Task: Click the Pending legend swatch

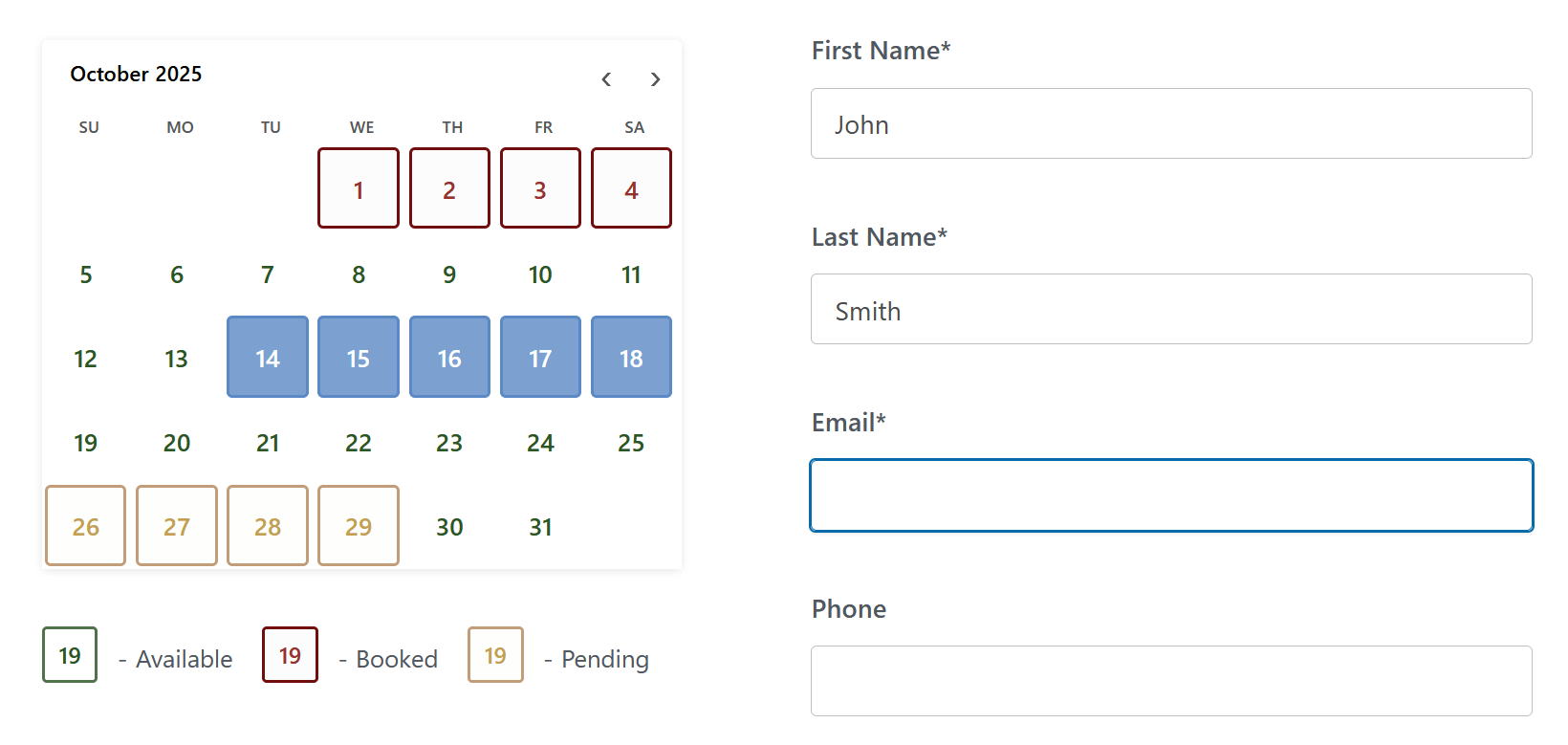Action: [x=495, y=655]
